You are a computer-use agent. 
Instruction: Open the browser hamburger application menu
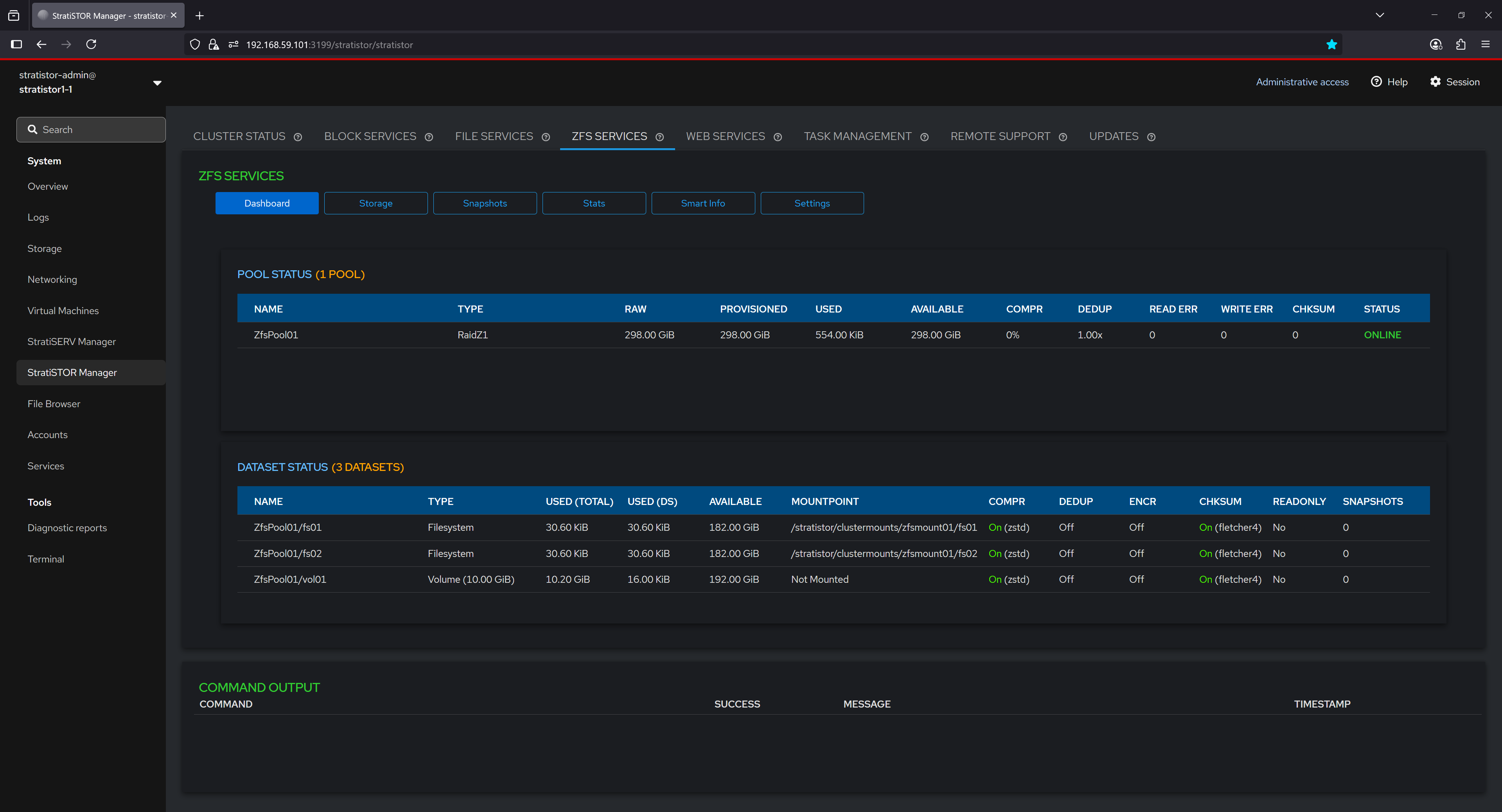pyautogui.click(x=1485, y=44)
